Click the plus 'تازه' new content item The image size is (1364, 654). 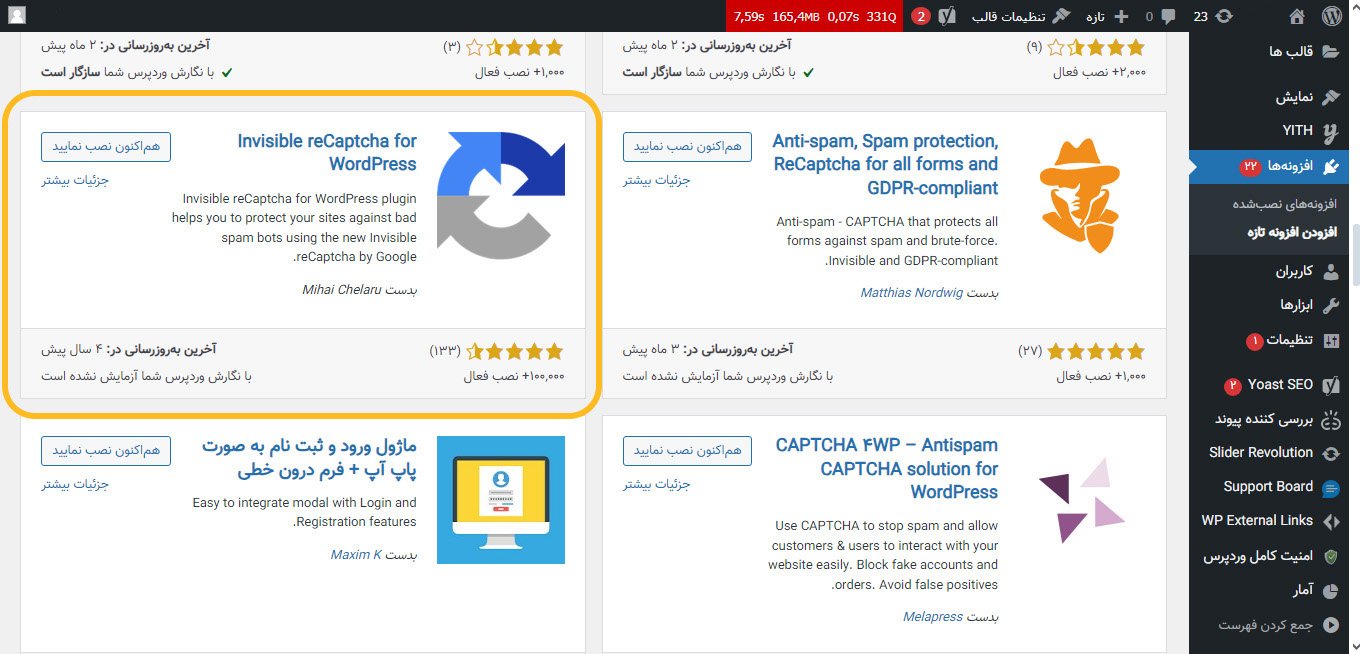pyautogui.click(x=1106, y=16)
